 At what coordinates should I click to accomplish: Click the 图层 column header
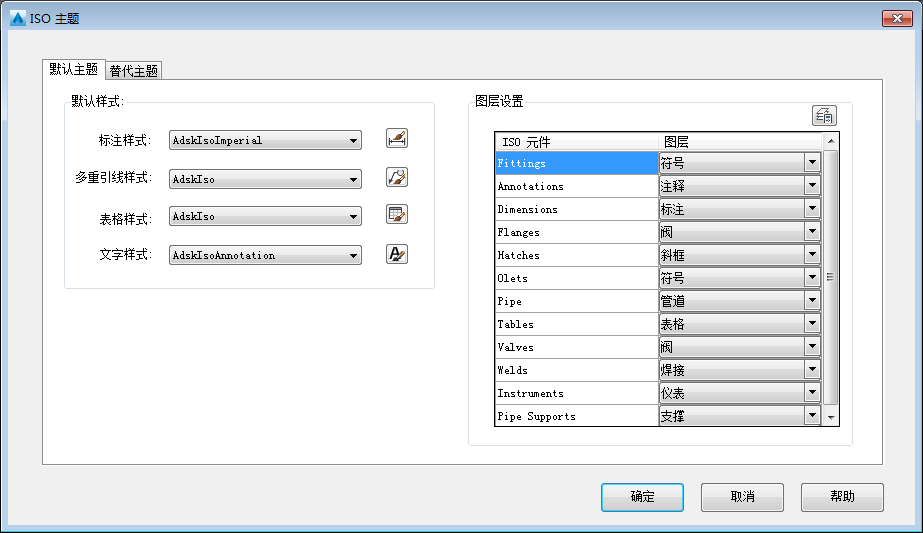(x=740, y=142)
